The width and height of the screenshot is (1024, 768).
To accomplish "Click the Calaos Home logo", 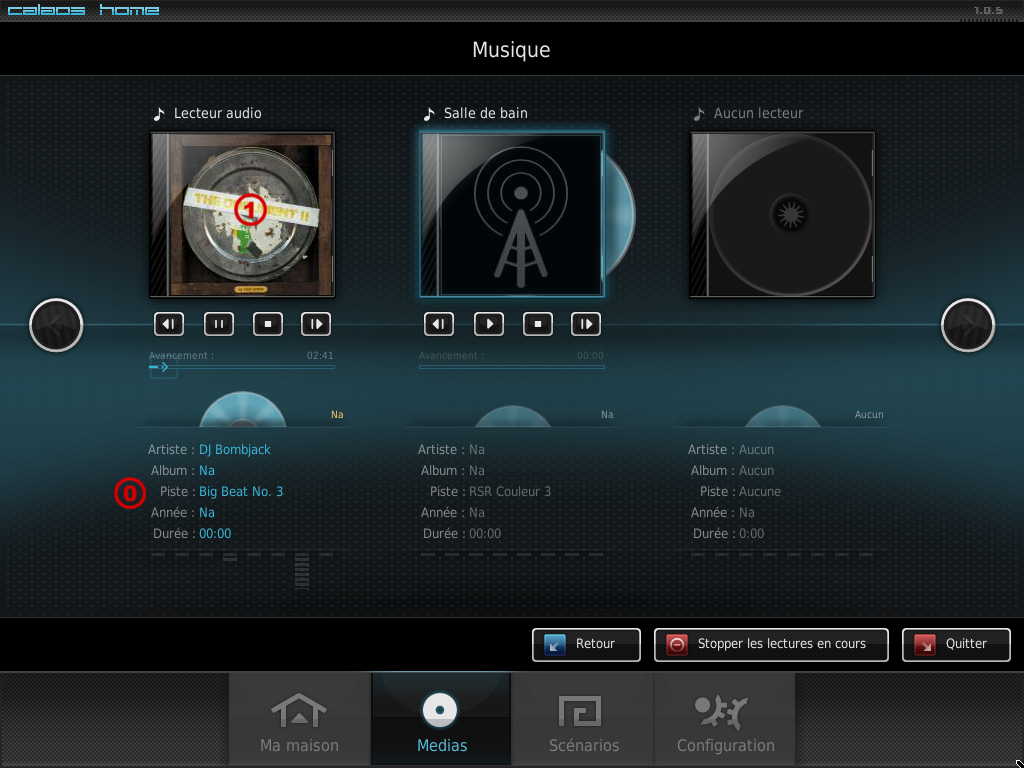I will pos(84,10).
